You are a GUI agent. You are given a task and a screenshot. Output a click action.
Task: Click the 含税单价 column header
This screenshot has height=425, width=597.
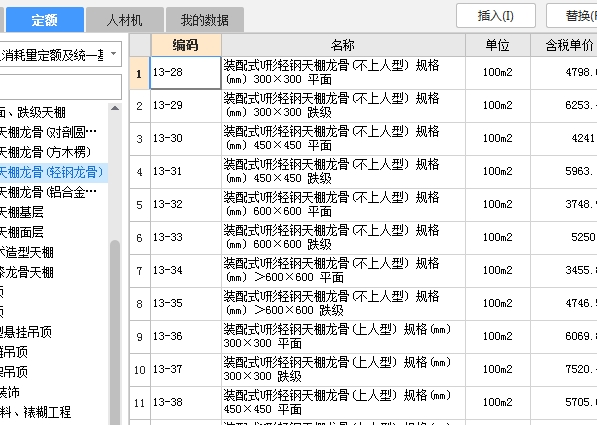pyautogui.click(x=564, y=45)
